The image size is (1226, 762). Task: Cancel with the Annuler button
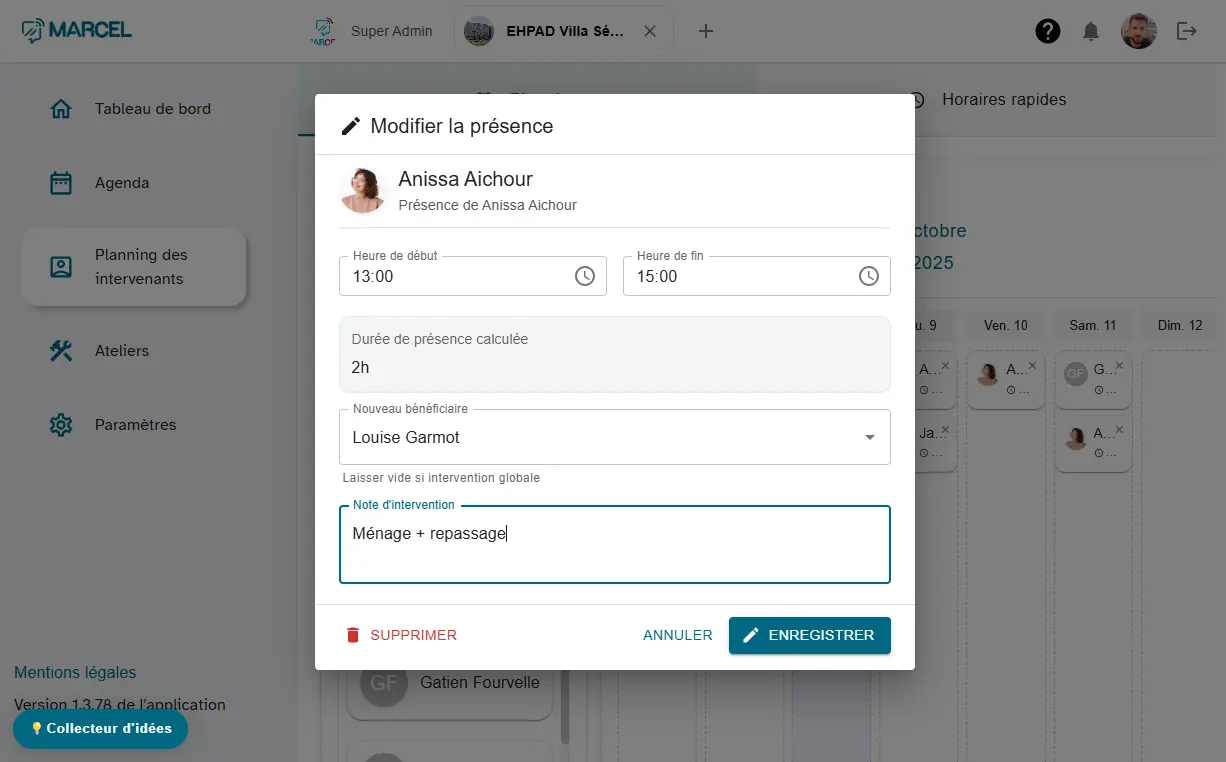[678, 635]
